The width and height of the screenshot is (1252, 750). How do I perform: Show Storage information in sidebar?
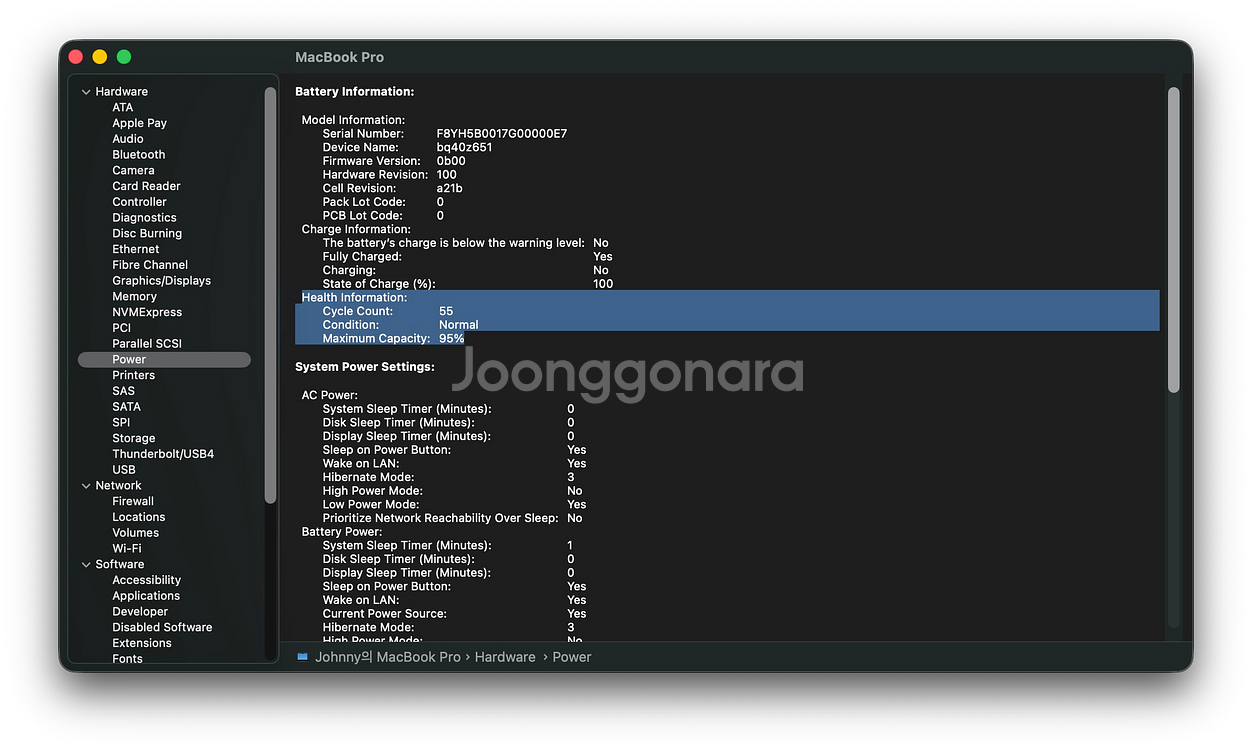coord(133,438)
